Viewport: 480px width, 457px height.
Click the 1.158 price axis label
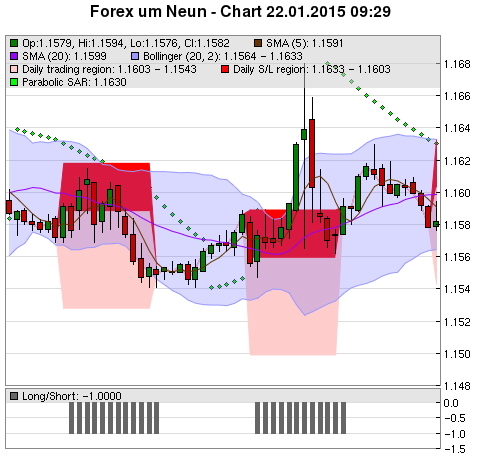point(457,225)
